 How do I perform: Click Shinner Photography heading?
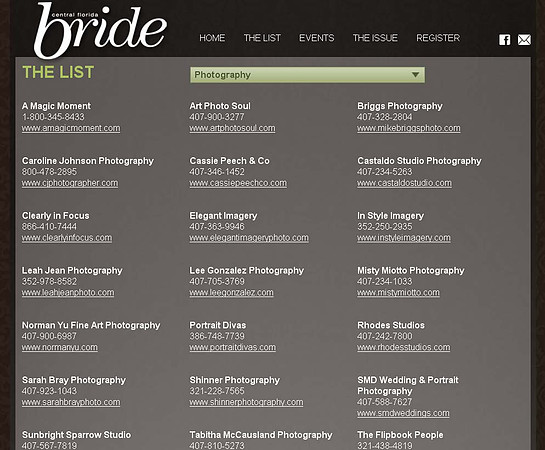(234, 380)
